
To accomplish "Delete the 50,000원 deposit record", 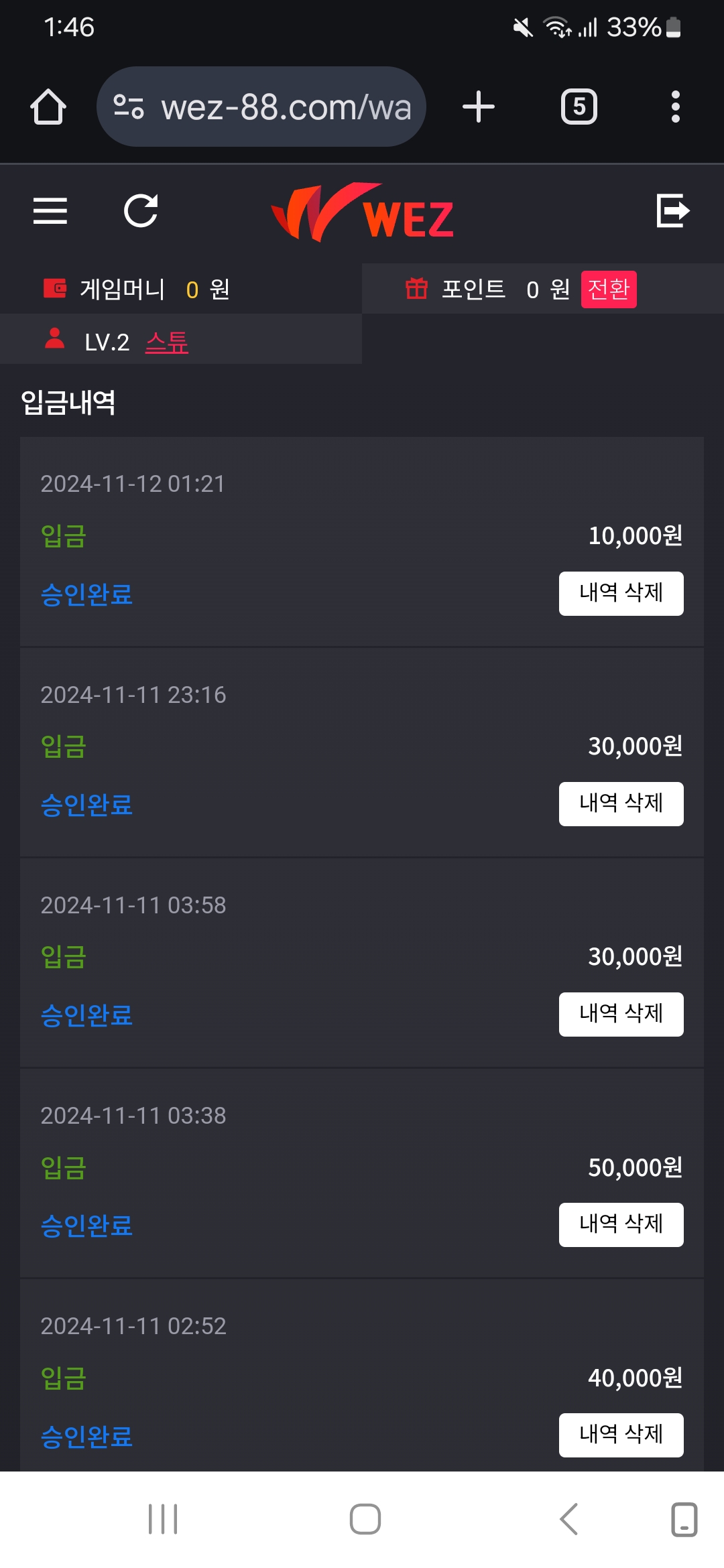I will (621, 1224).
